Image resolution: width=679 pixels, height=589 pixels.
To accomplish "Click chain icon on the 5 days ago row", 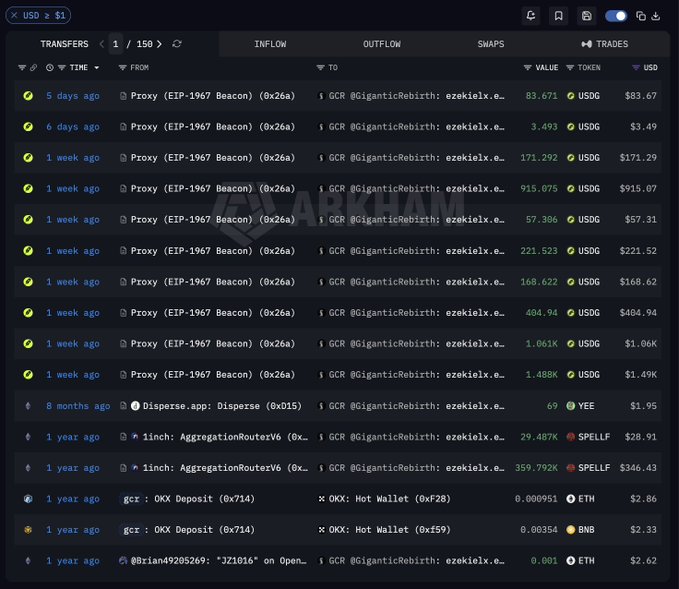I will [x=28, y=96].
